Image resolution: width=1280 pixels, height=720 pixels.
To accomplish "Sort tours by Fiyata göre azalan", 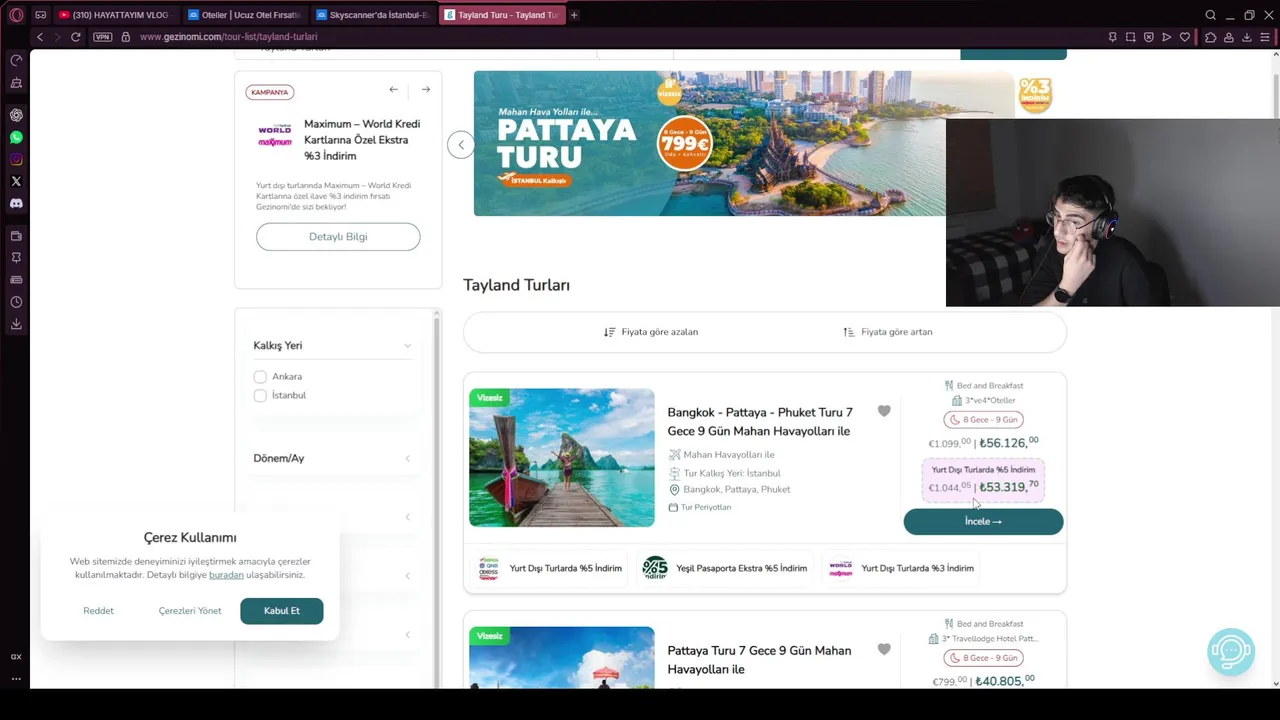I will pyautogui.click(x=651, y=332).
